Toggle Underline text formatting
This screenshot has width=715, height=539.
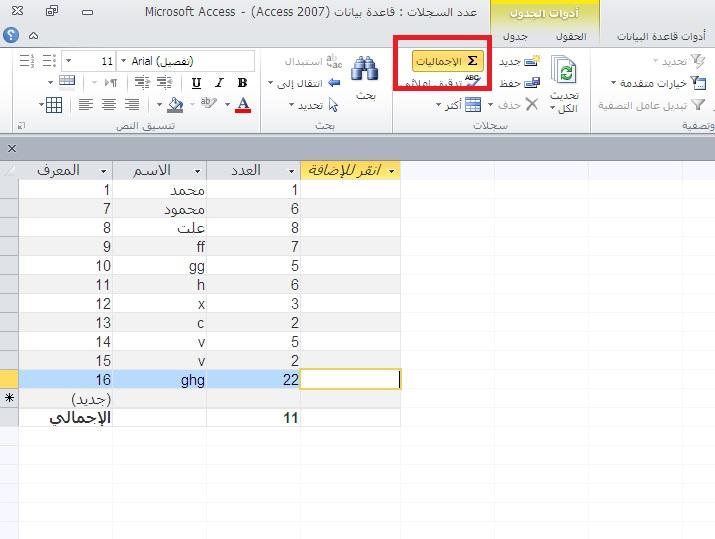pyautogui.click(x=195, y=83)
